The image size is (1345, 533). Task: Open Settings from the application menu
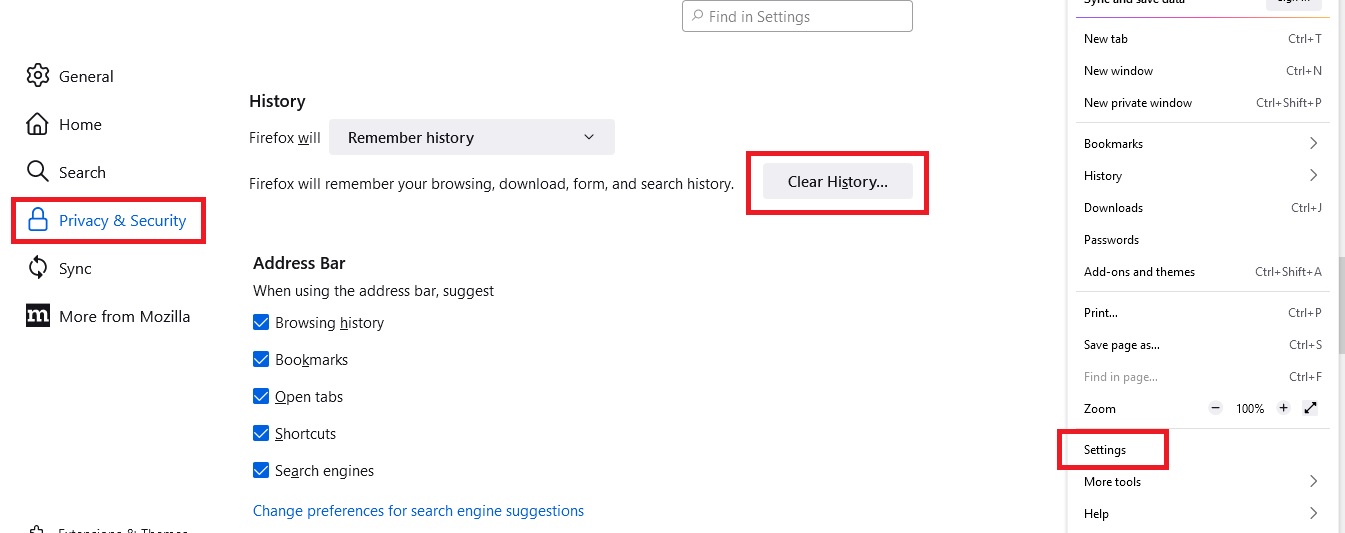click(1203, 450)
